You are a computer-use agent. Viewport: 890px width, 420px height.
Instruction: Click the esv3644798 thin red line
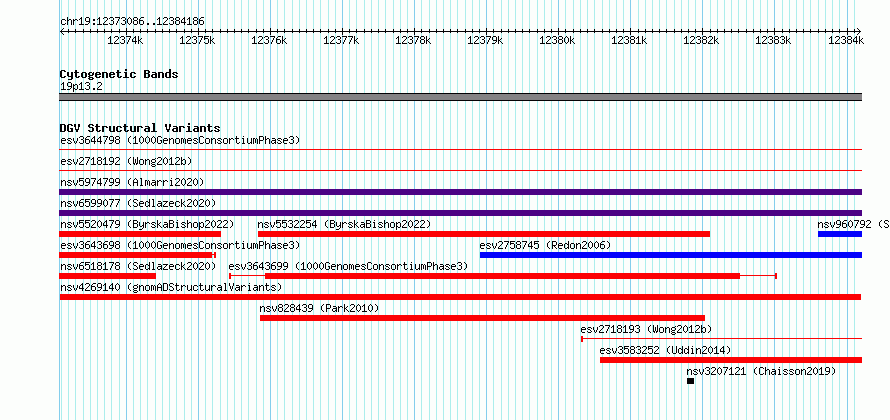pos(460,149)
